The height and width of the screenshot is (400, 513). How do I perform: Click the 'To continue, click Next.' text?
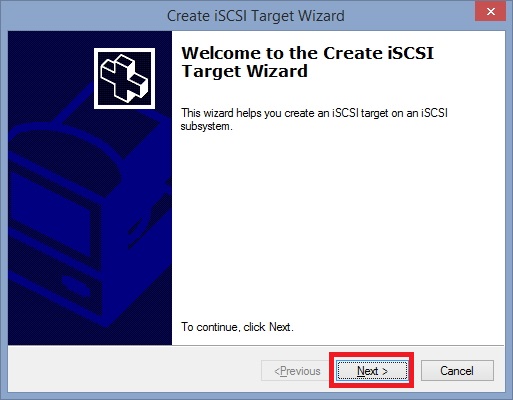point(237,327)
